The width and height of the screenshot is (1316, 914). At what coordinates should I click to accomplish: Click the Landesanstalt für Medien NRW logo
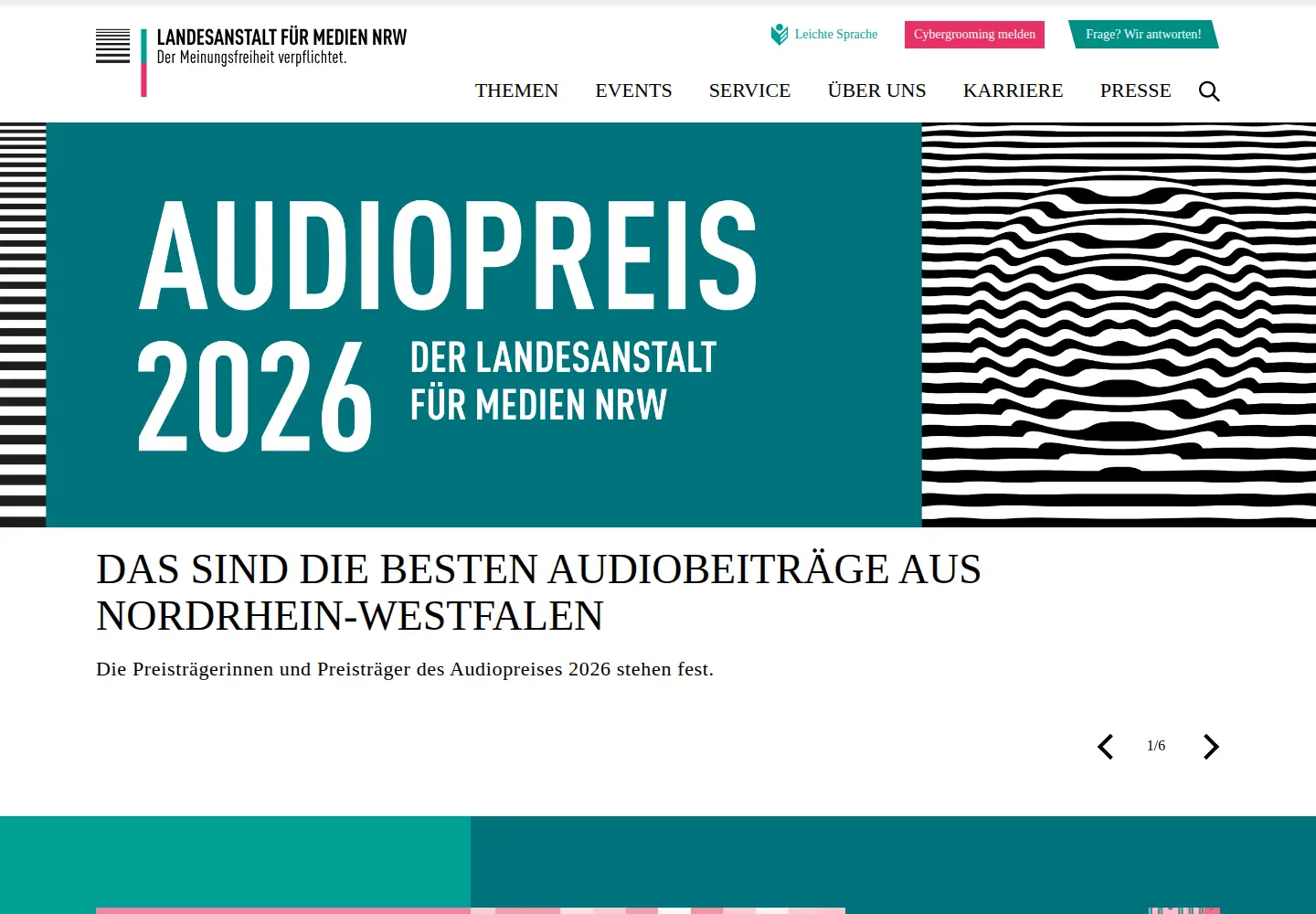pyautogui.click(x=251, y=62)
